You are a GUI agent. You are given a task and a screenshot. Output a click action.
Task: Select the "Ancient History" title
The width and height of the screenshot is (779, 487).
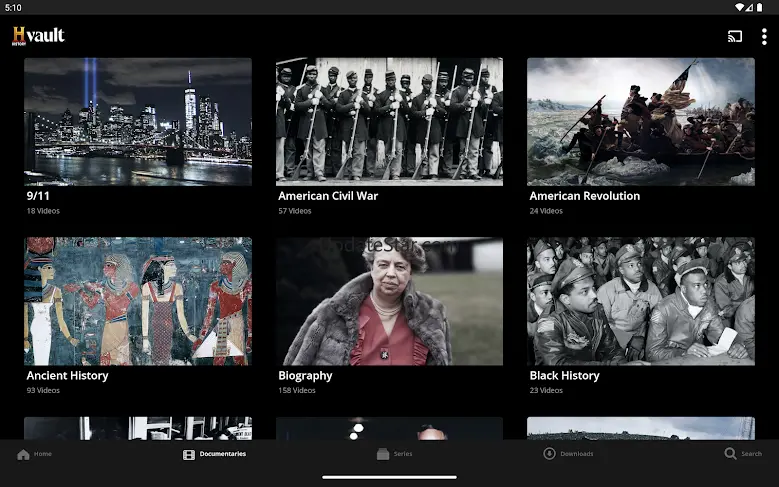(x=68, y=376)
